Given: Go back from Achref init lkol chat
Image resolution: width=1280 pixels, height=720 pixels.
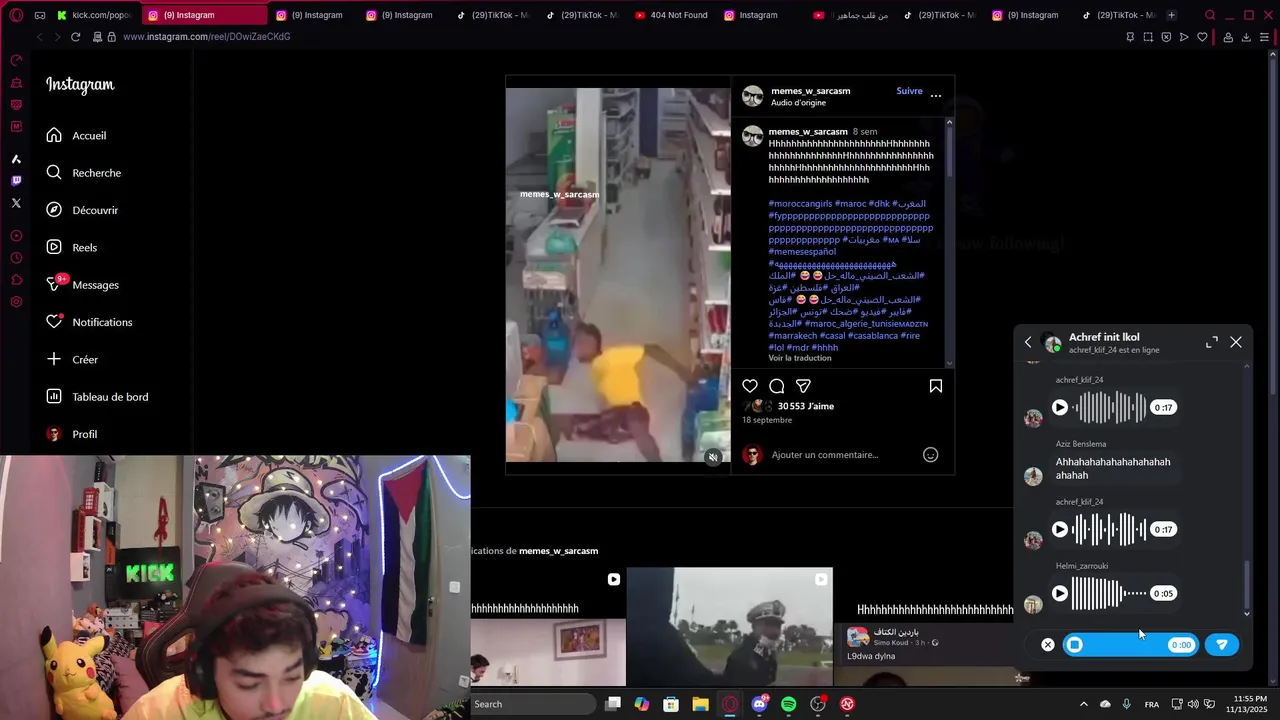Looking at the screenshot, I should tap(1028, 342).
